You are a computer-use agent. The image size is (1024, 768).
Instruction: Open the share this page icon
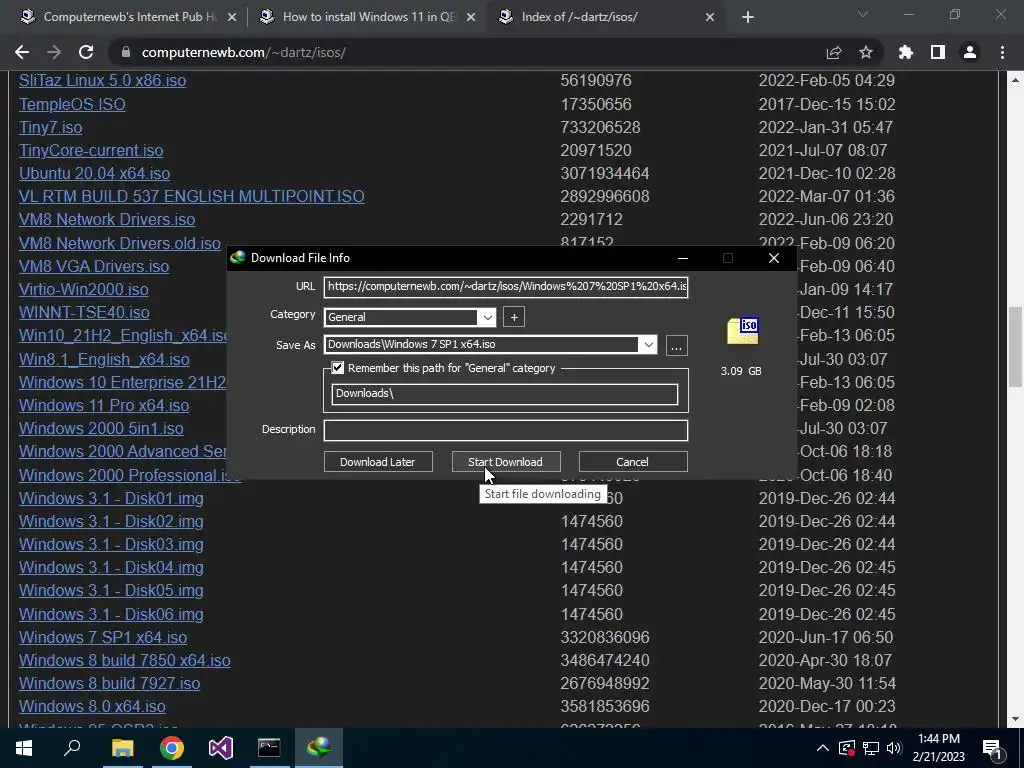pyautogui.click(x=834, y=52)
